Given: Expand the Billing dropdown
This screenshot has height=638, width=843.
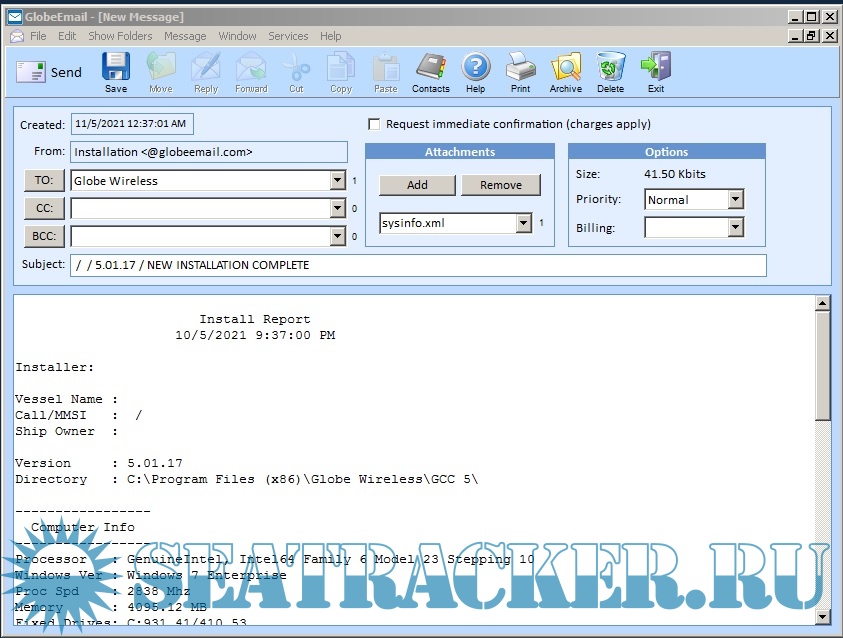Looking at the screenshot, I should (x=735, y=228).
